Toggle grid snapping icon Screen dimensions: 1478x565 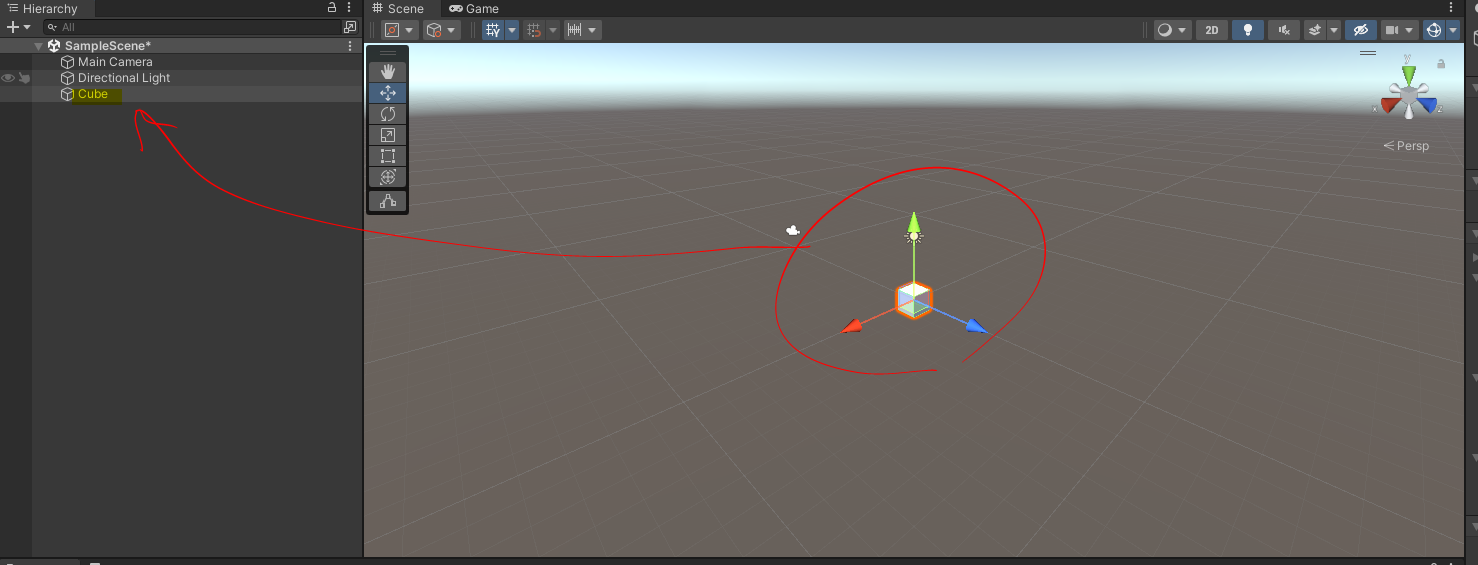535,30
